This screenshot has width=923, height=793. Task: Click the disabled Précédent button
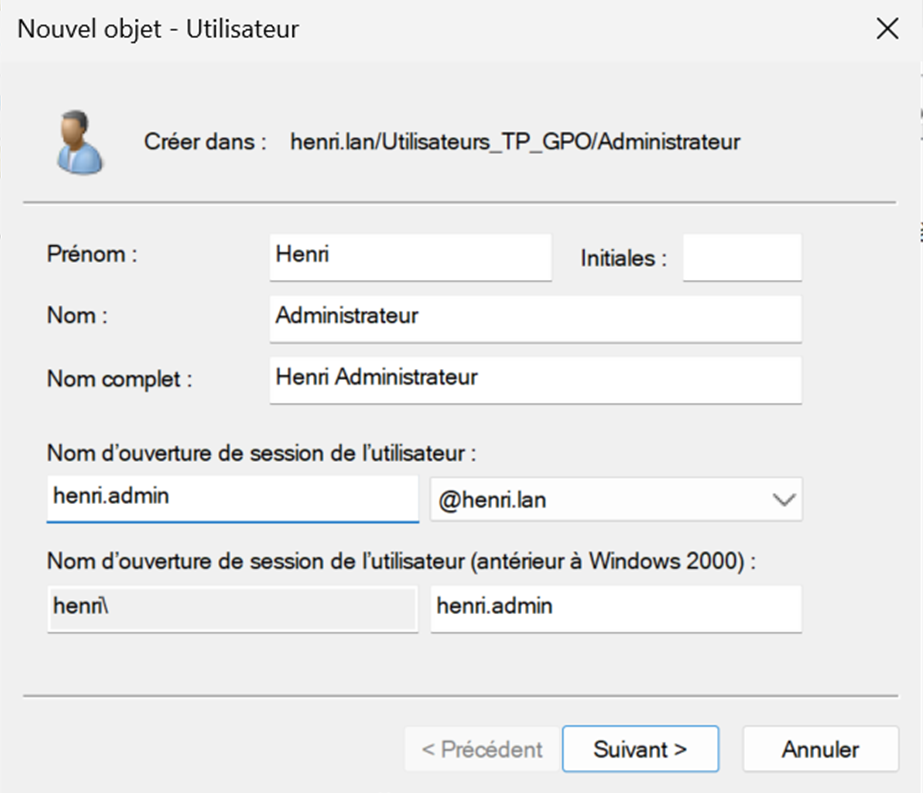pos(482,749)
